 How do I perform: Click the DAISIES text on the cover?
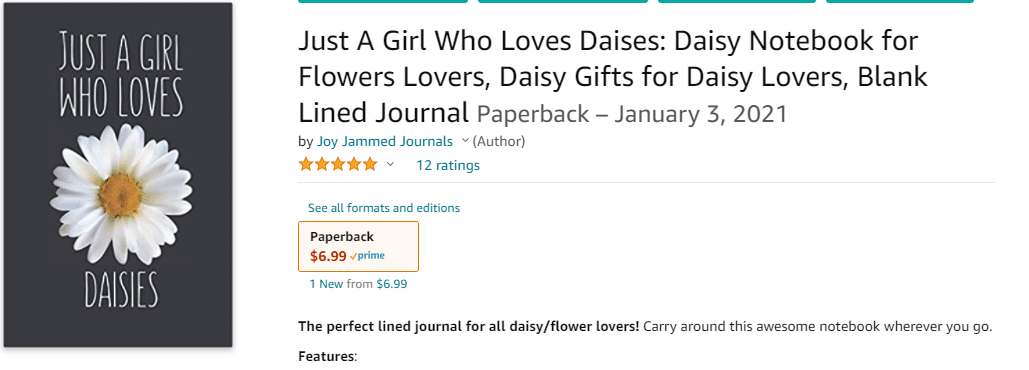121,291
